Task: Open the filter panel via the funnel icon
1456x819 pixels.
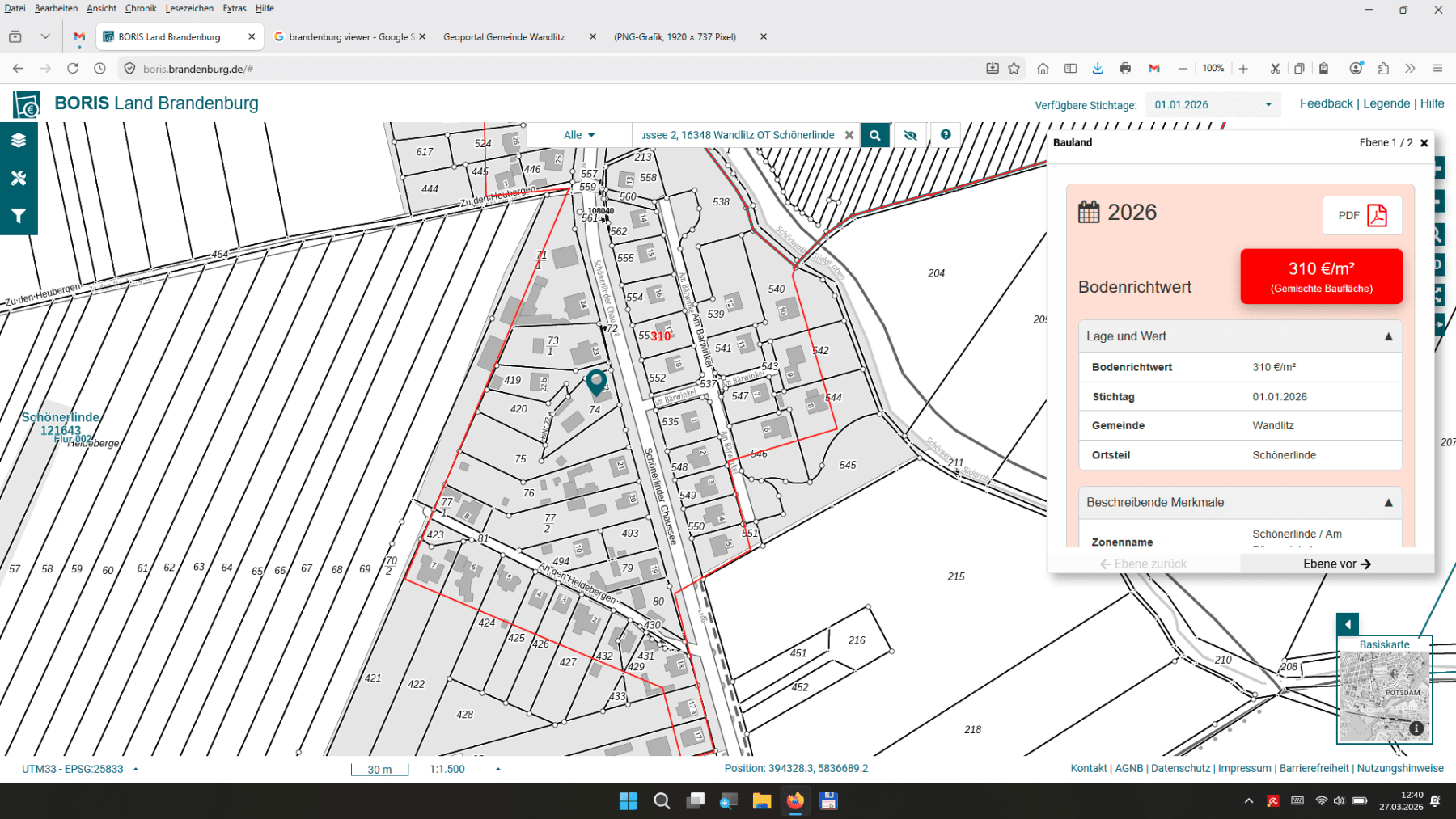Action: (19, 216)
